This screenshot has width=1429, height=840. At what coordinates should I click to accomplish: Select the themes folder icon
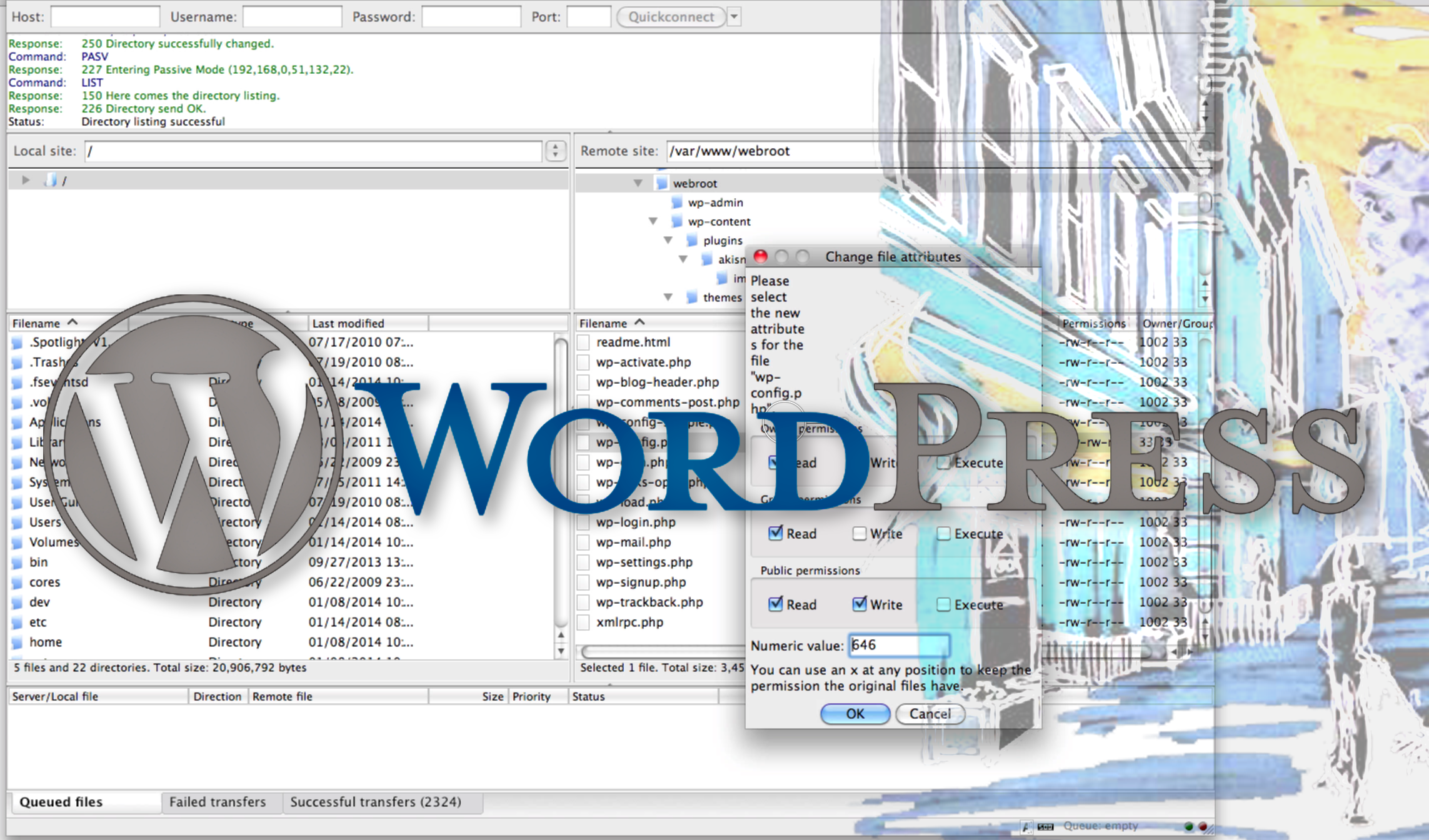click(x=692, y=297)
